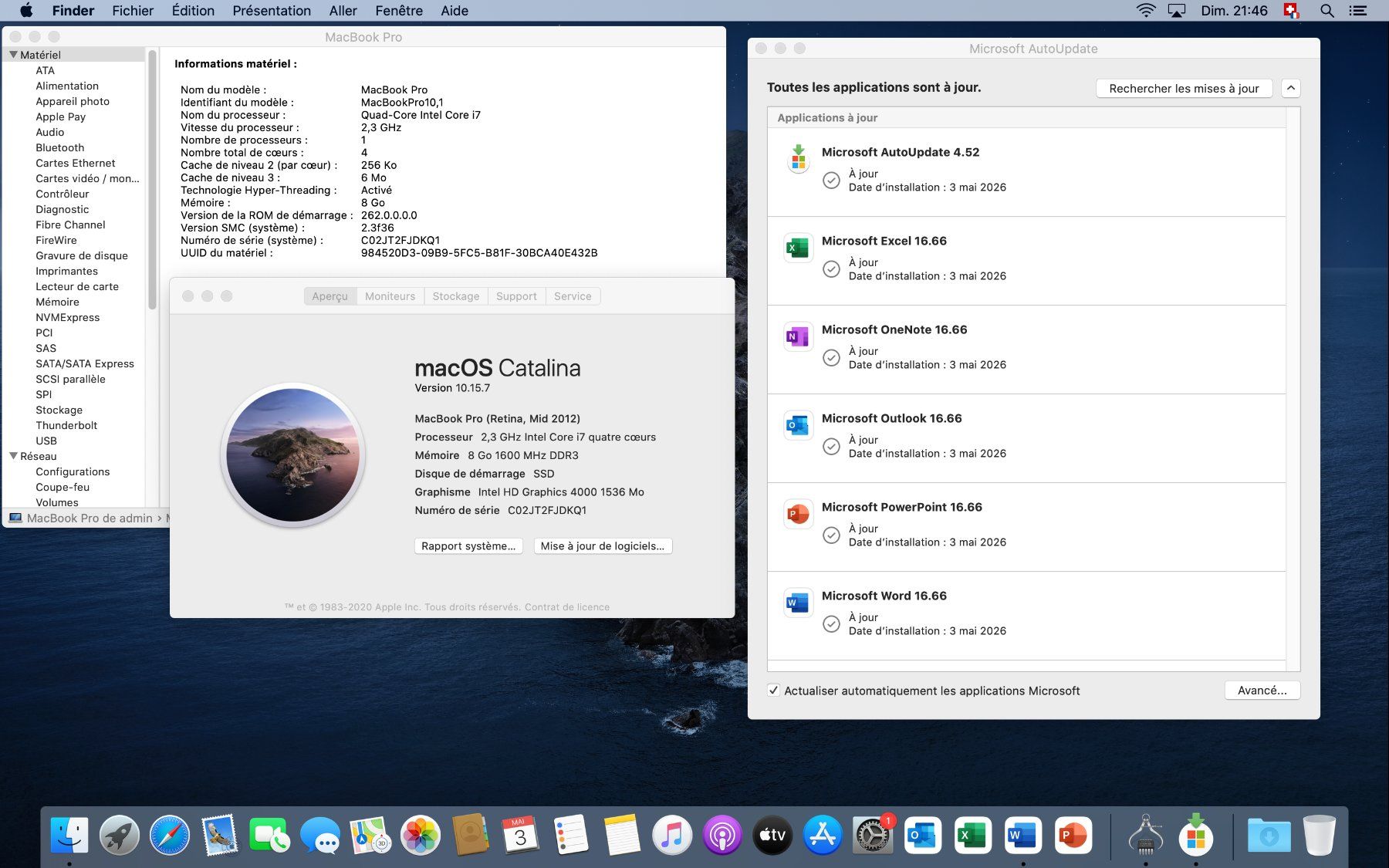This screenshot has height=868, width=1389.
Task: Open FaceTime in the Dock
Action: [x=269, y=835]
